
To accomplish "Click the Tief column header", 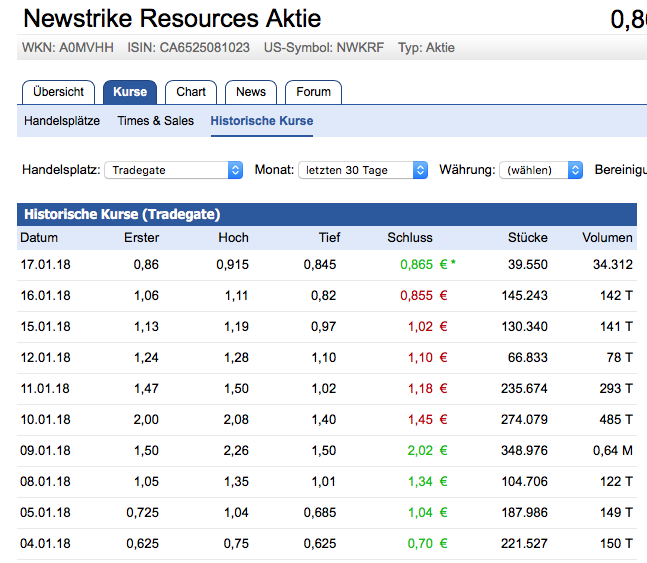I will (329, 238).
